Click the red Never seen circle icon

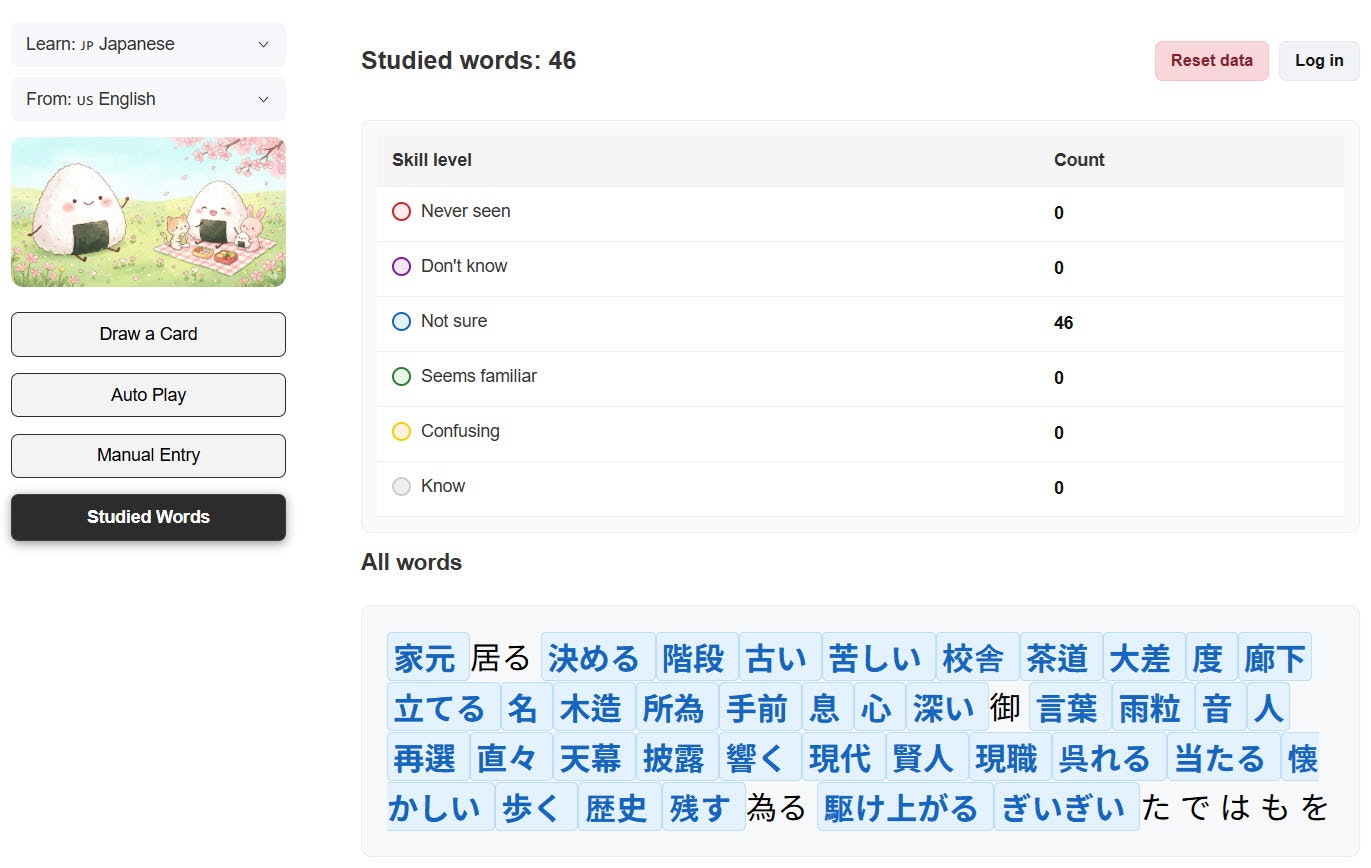click(x=401, y=211)
